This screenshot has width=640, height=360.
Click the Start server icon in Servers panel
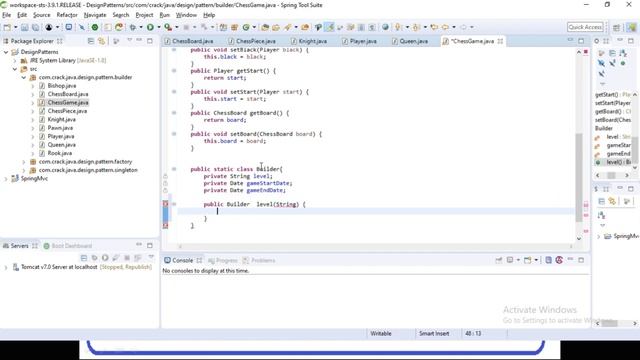[105, 258]
